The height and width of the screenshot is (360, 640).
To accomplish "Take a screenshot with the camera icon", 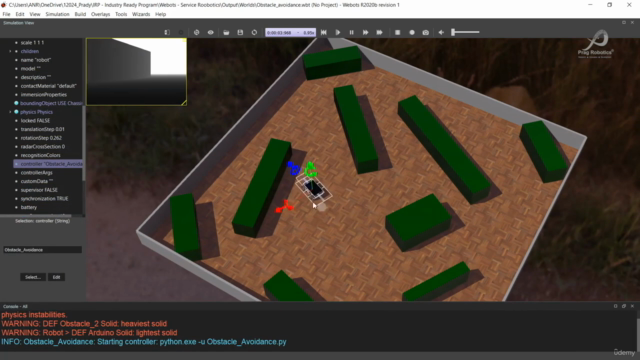I will (426, 32).
